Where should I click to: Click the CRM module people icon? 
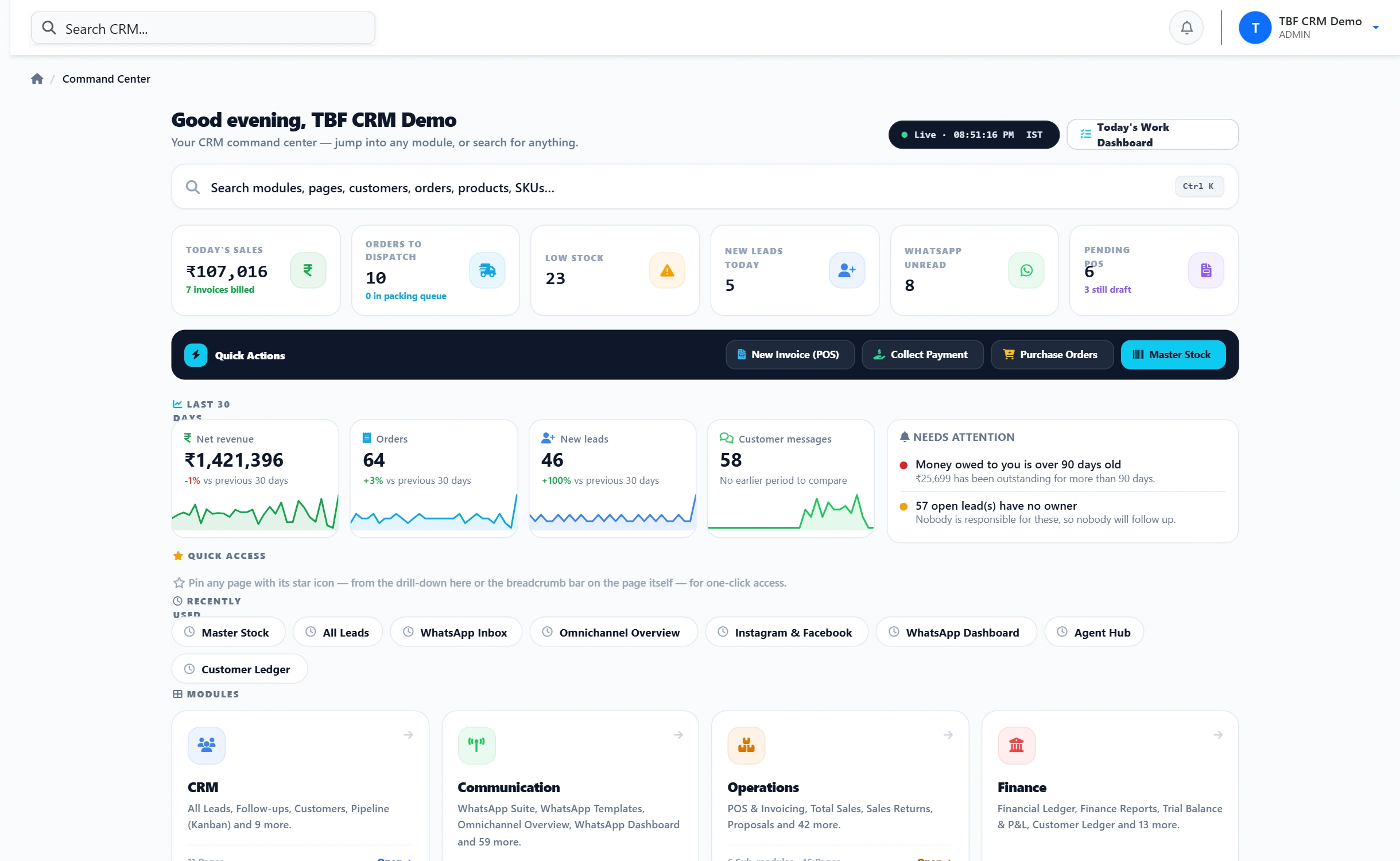207,745
